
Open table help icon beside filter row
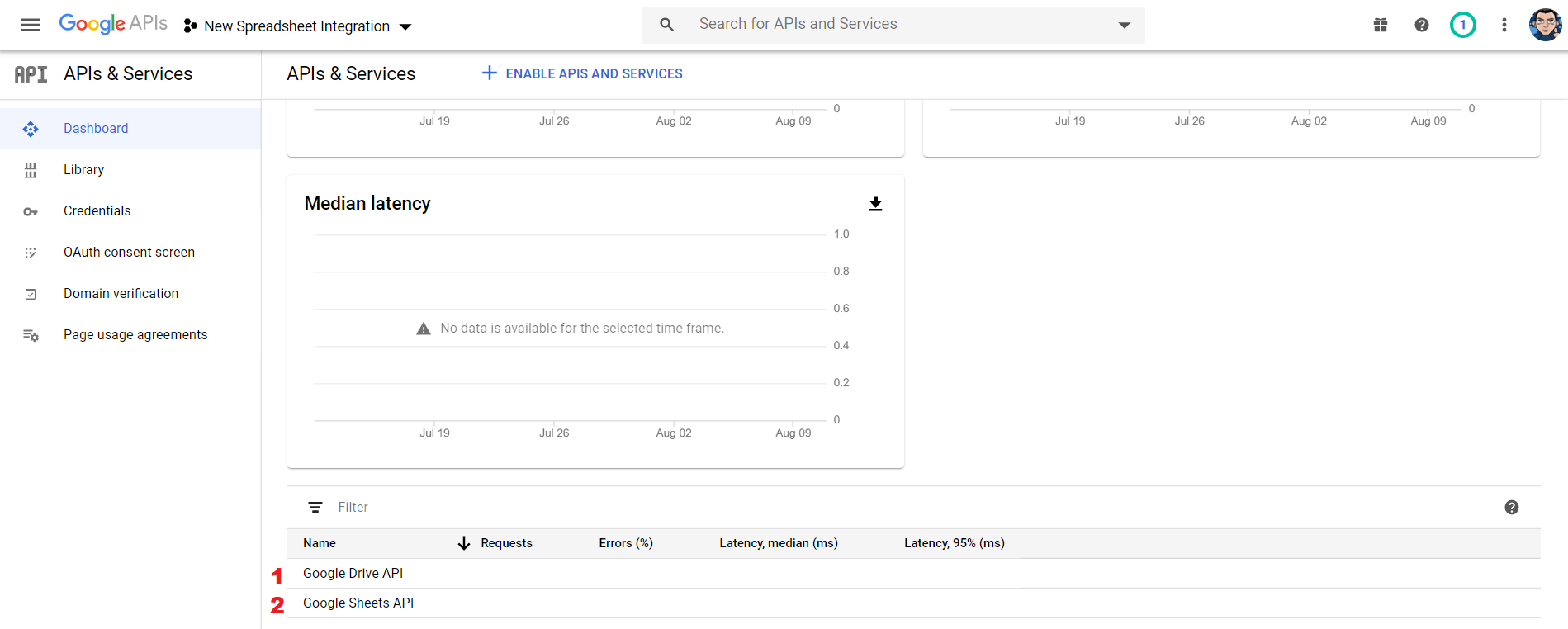(x=1512, y=508)
